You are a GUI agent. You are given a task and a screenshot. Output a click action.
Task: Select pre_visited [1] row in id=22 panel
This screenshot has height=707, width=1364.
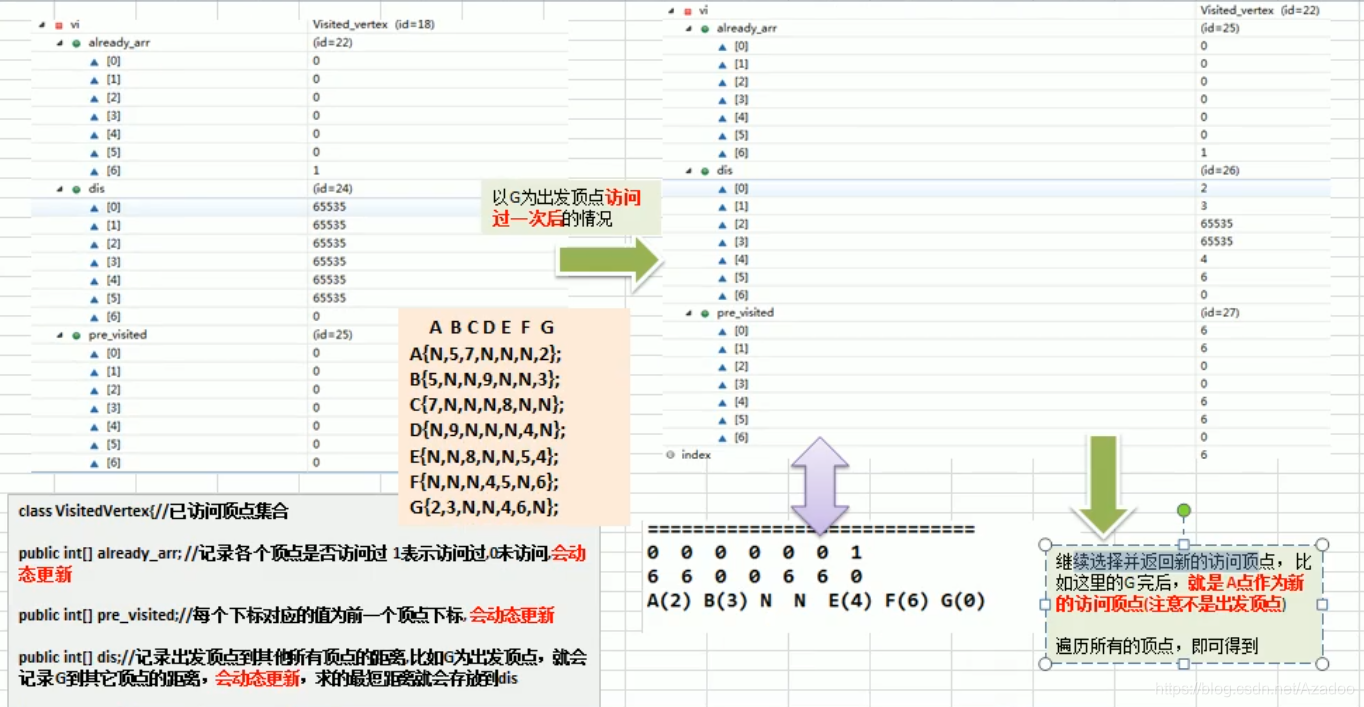tap(996, 348)
